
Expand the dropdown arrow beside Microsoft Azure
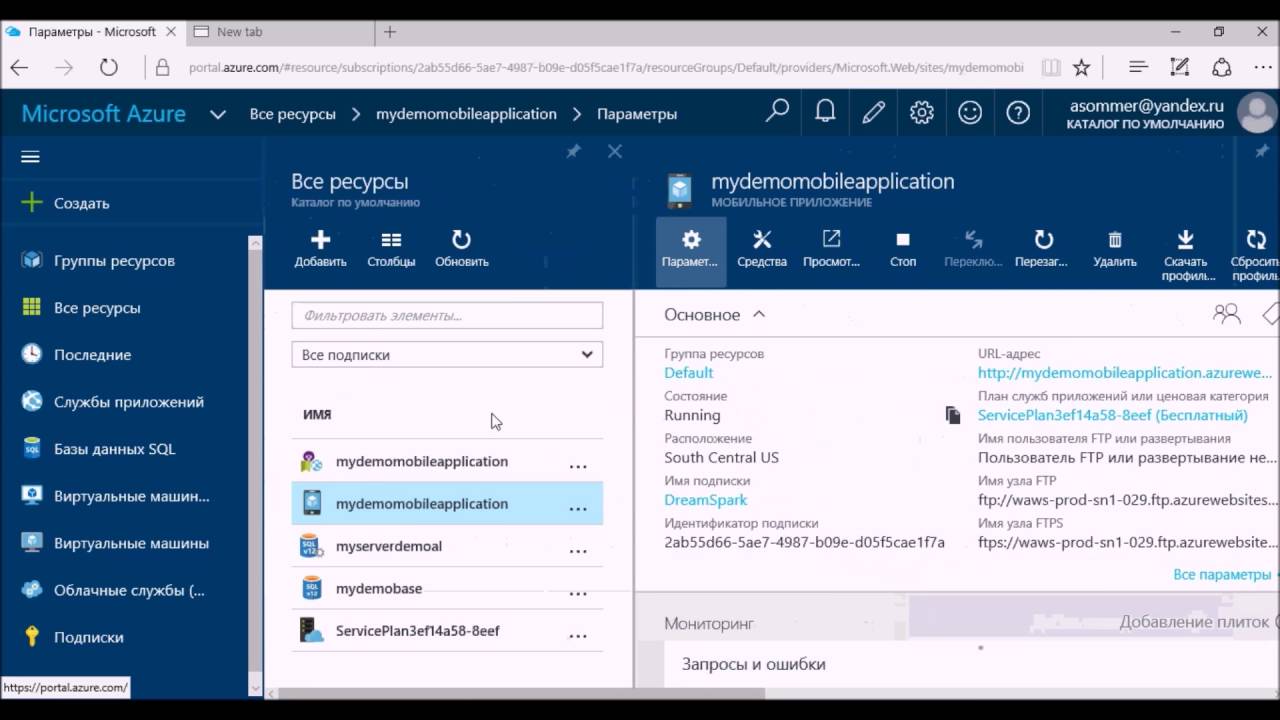218,115
